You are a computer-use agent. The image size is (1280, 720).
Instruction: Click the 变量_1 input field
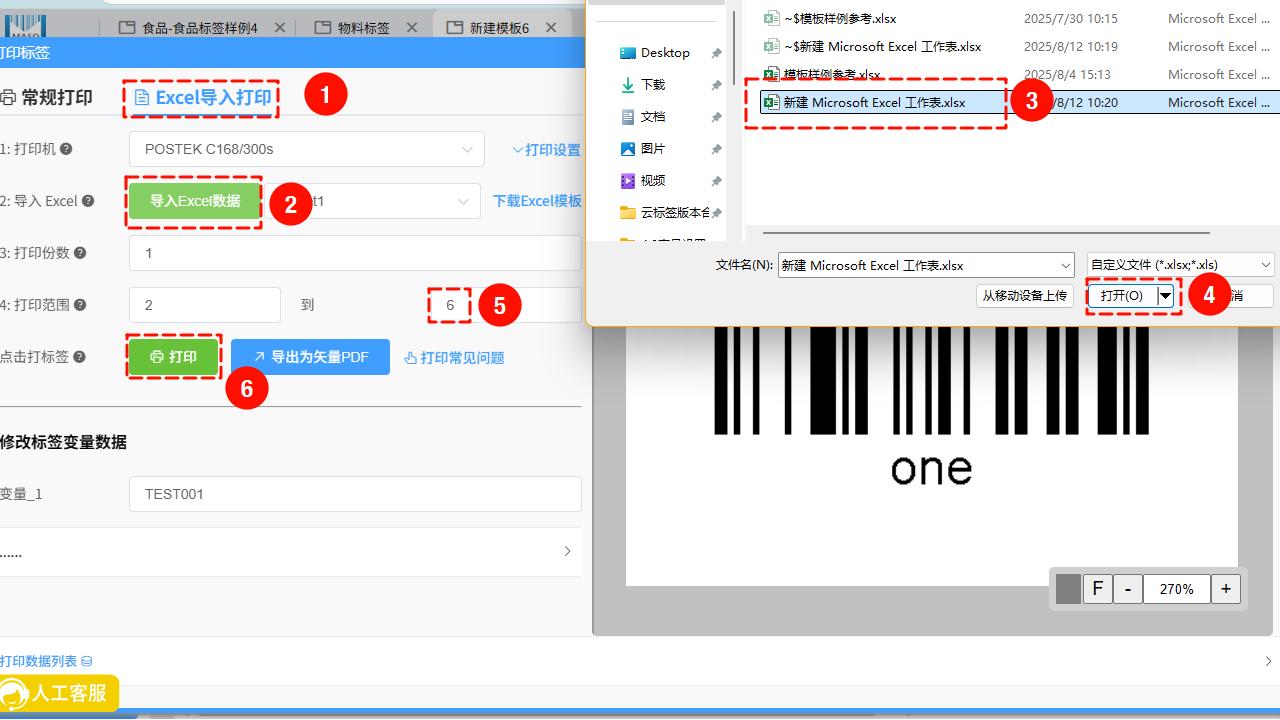(355, 494)
